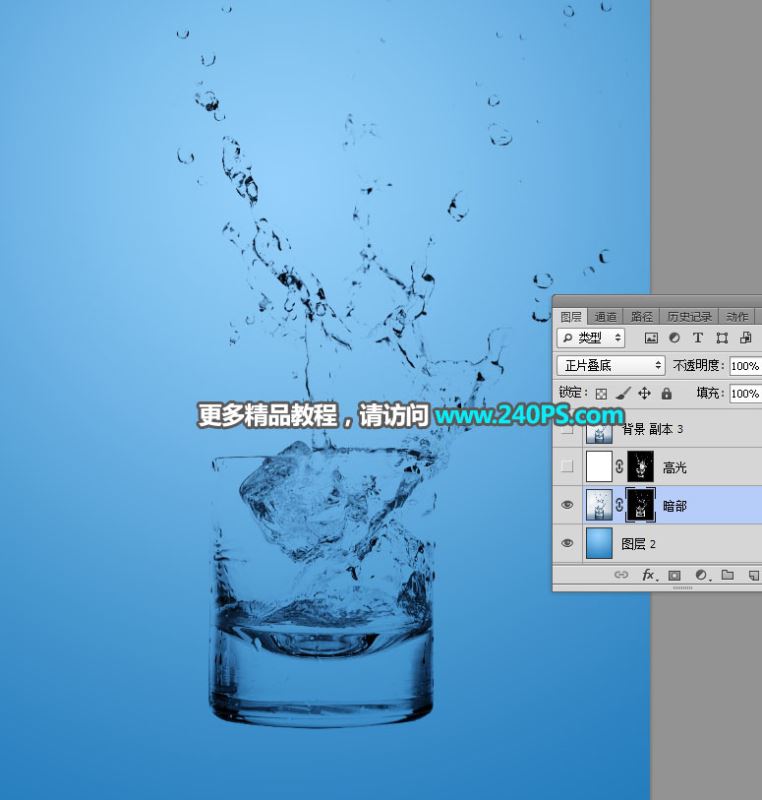The width and height of the screenshot is (762, 800).
Task: Add layer mask icon at panel bottom
Action: (674, 576)
